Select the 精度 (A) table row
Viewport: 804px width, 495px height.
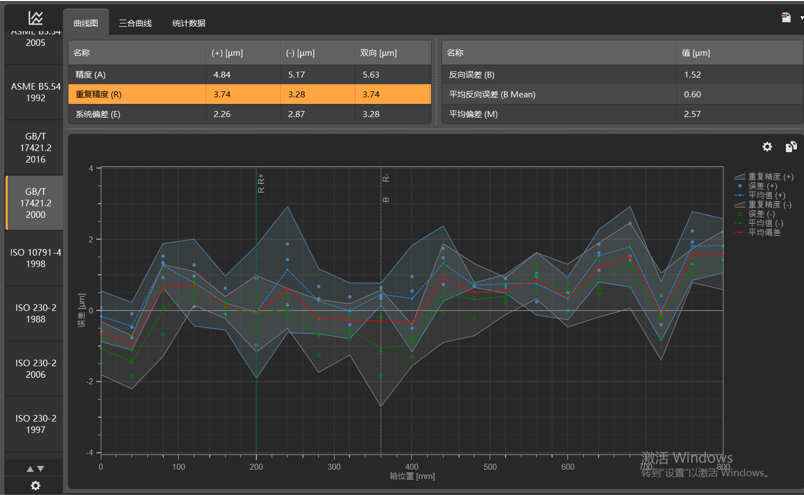click(250, 75)
